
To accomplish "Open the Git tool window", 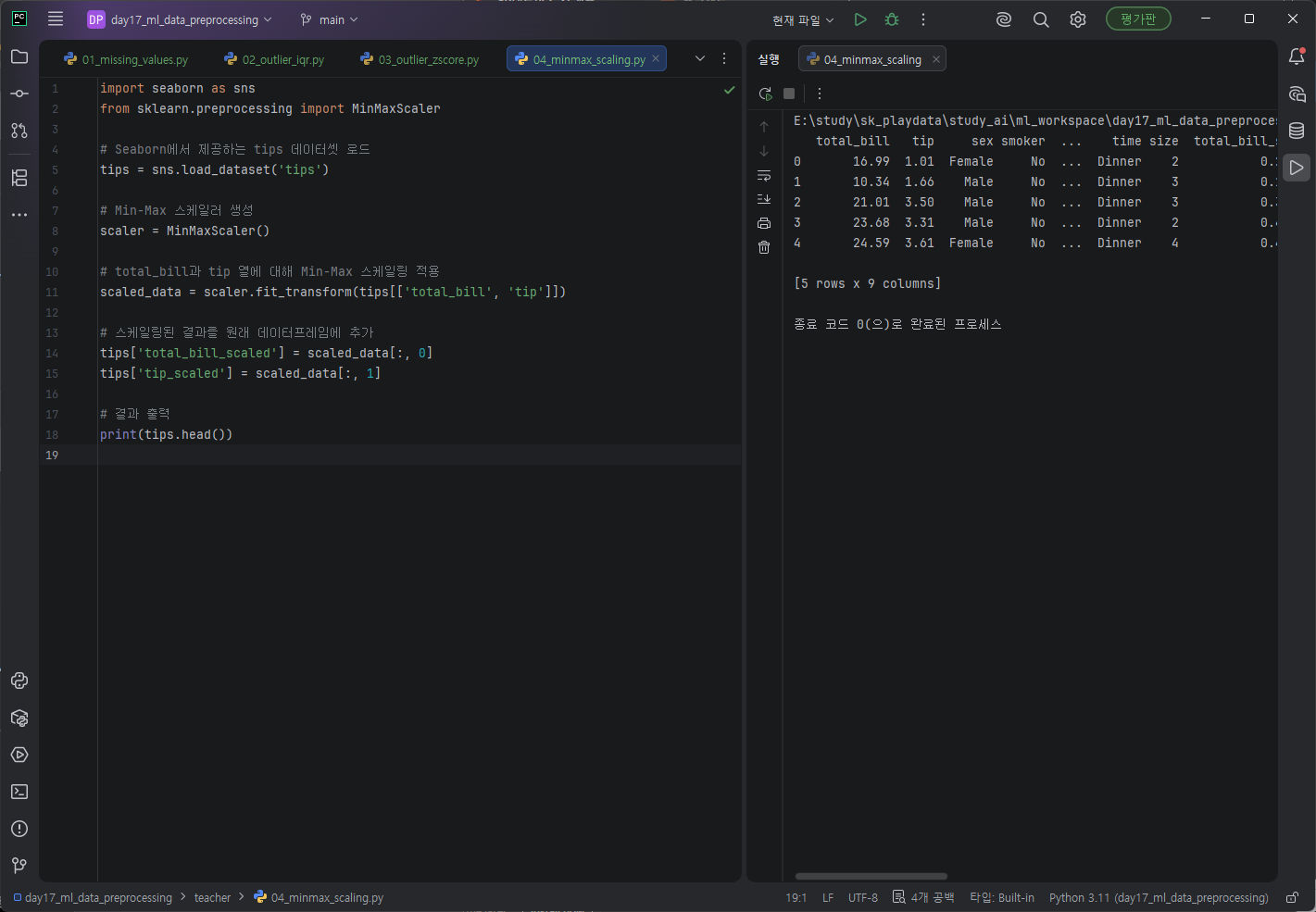I will click(x=19, y=866).
